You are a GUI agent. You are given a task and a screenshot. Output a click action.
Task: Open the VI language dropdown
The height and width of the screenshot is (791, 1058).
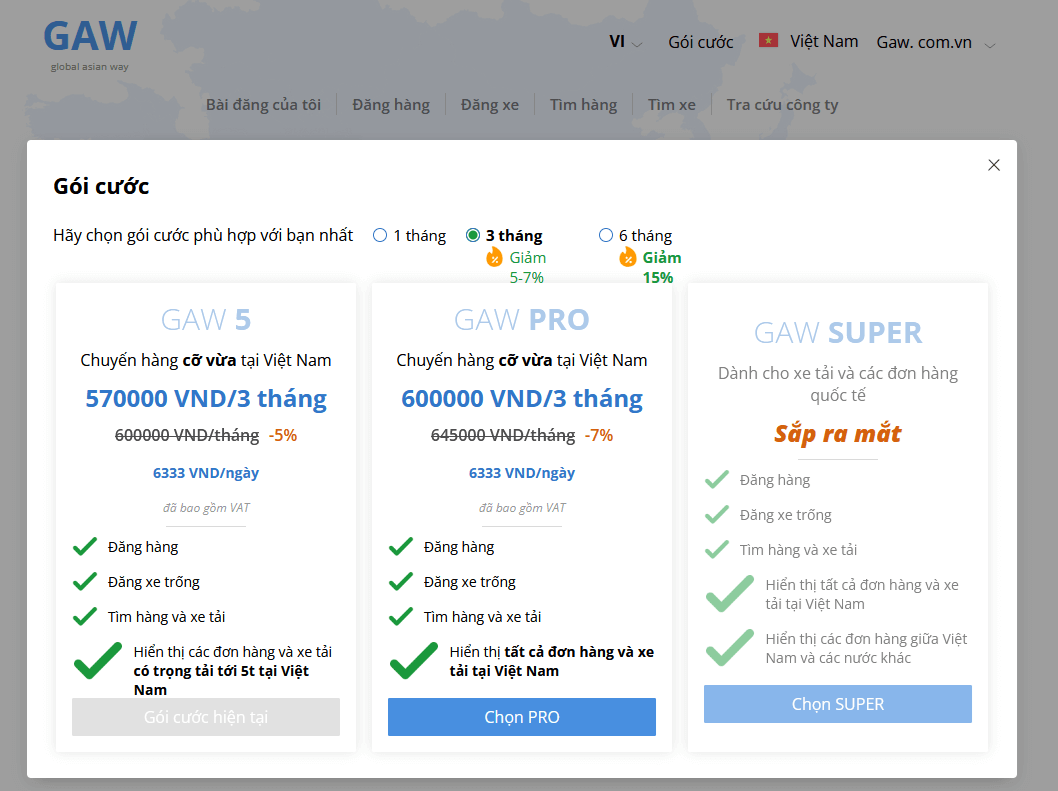pyautogui.click(x=625, y=42)
